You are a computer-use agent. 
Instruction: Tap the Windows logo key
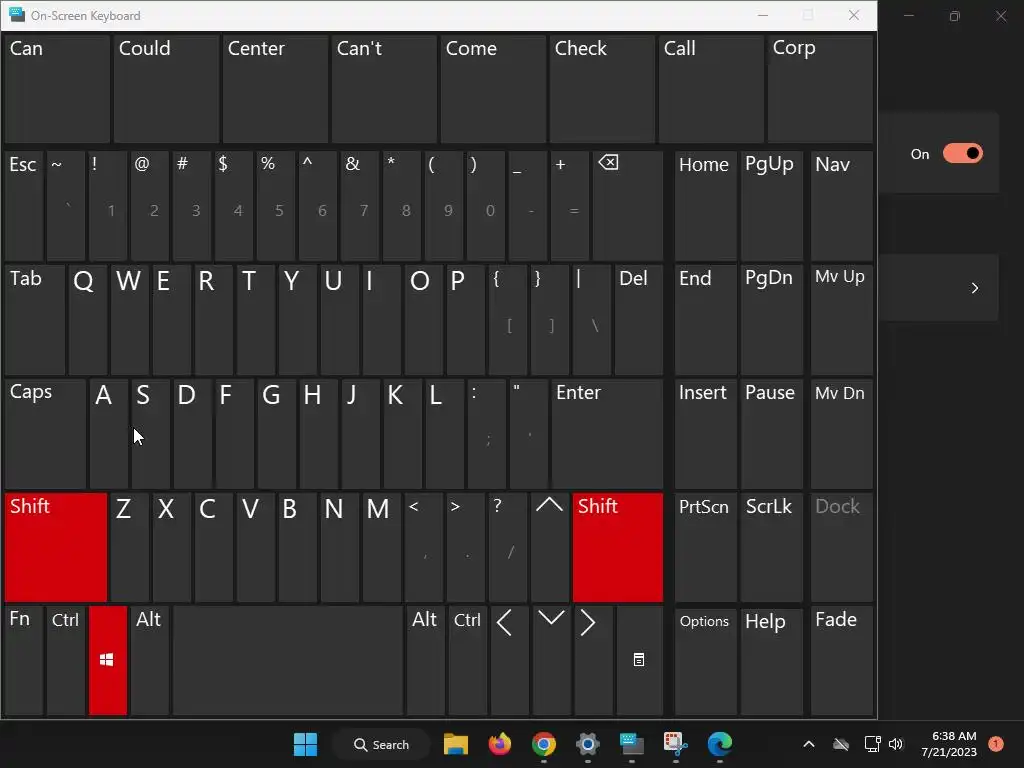click(x=108, y=660)
